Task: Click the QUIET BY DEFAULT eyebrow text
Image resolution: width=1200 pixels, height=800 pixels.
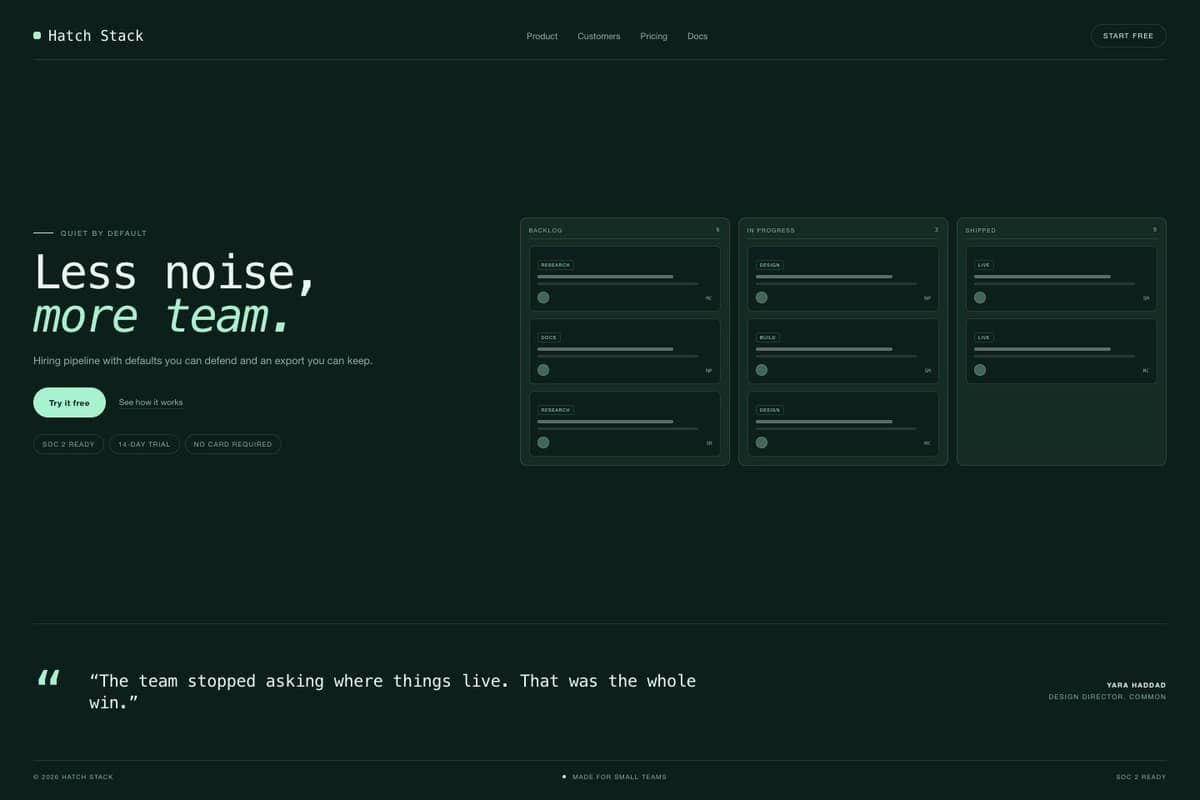Action: [104, 233]
